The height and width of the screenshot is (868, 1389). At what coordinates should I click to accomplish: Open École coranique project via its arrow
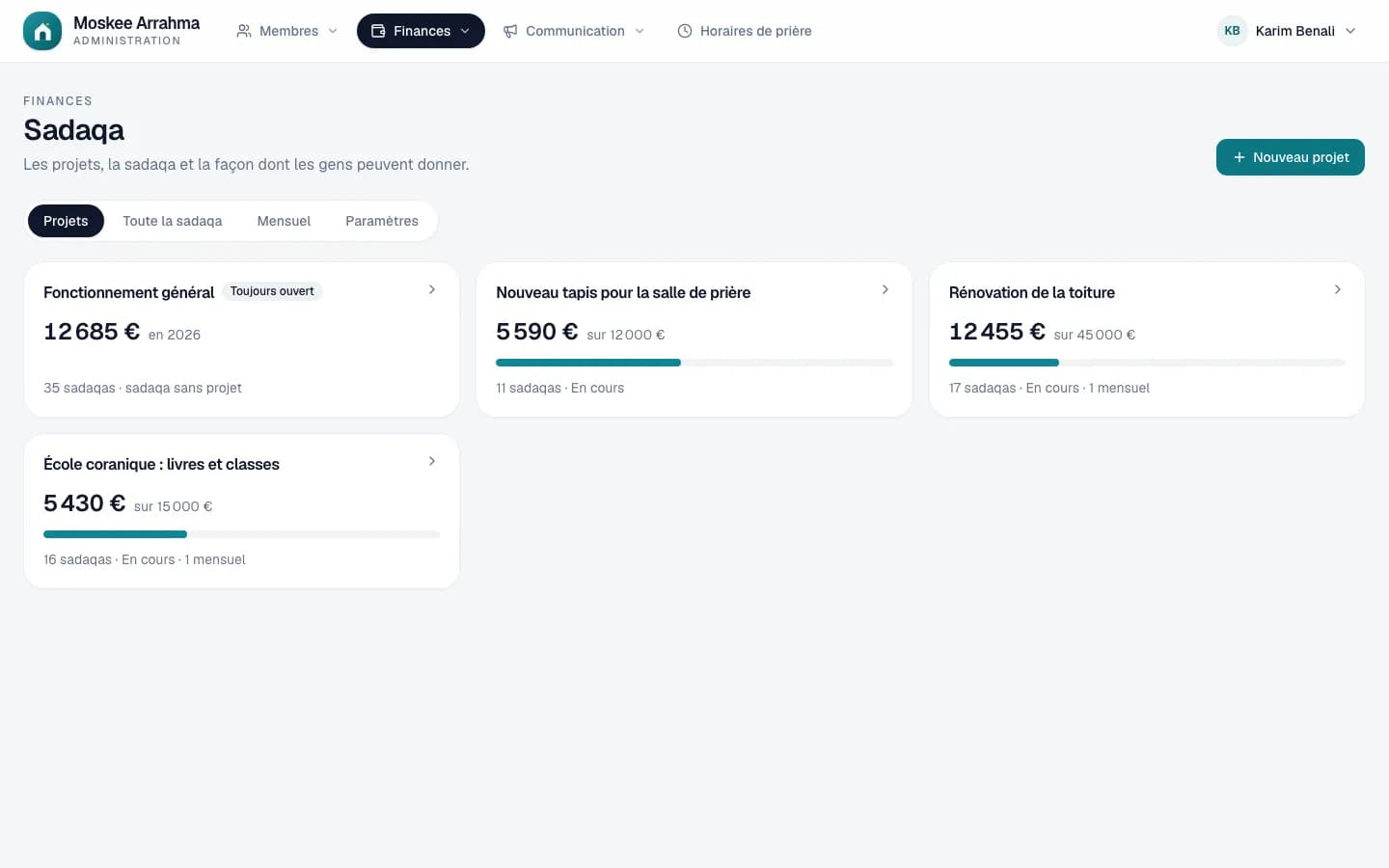point(432,461)
